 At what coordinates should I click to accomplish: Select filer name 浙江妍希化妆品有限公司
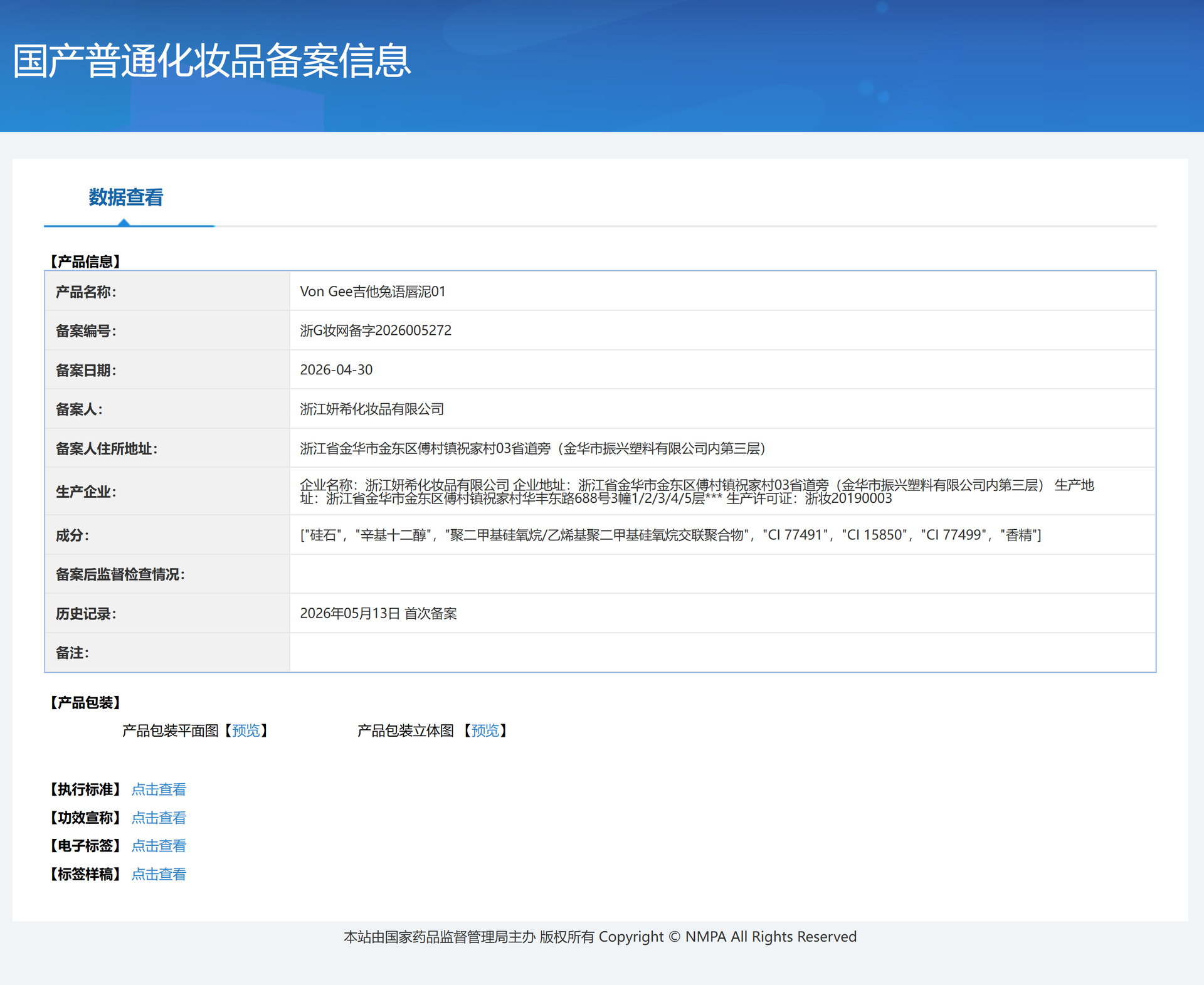372,409
